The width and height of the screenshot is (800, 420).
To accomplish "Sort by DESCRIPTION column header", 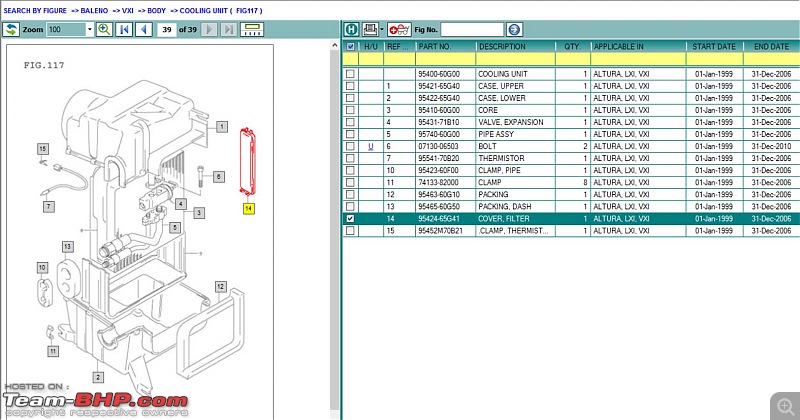I will (515, 46).
